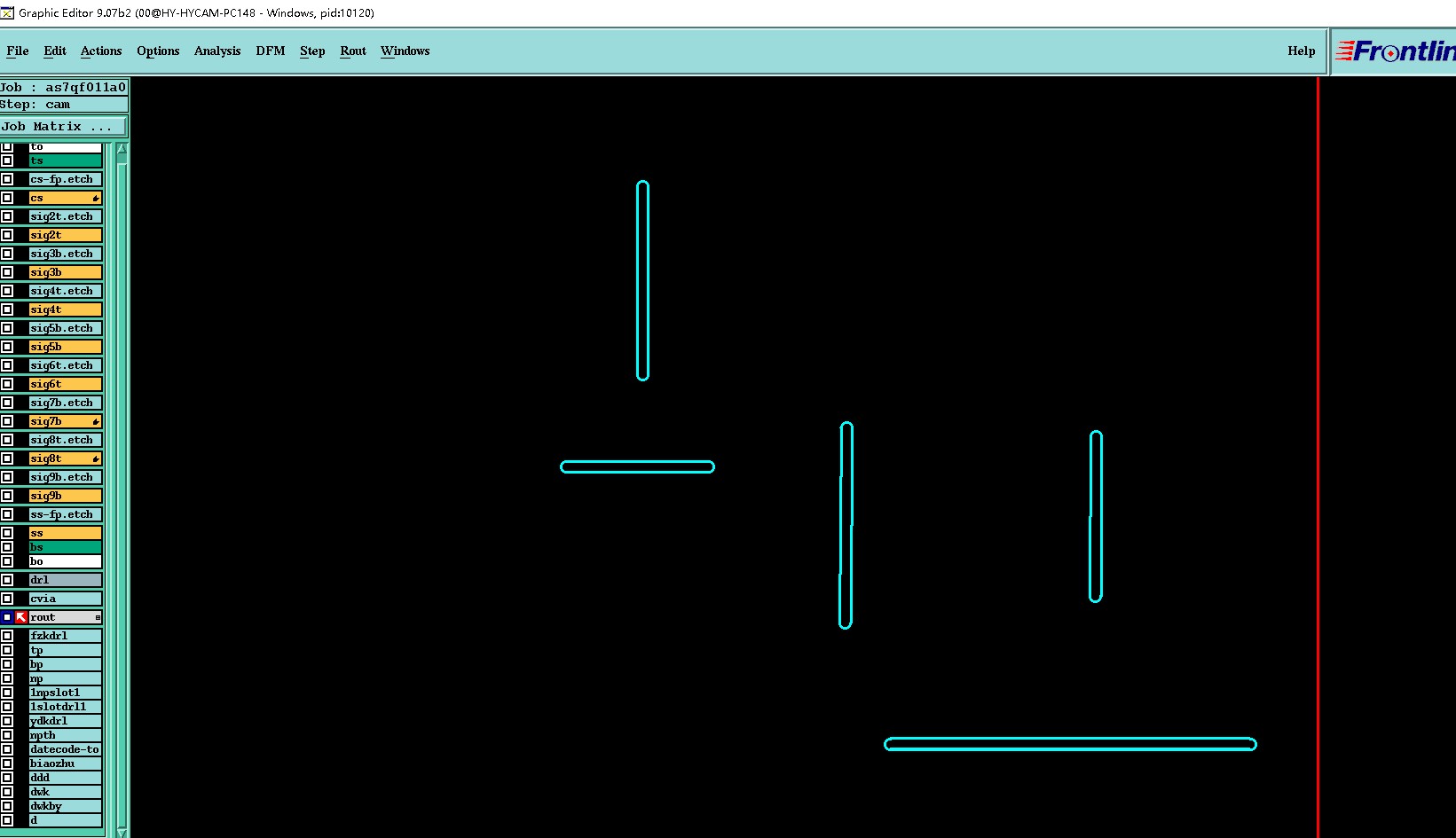The width and height of the screenshot is (1456, 838).
Task: Select the ss layer name
Action: [x=65, y=533]
